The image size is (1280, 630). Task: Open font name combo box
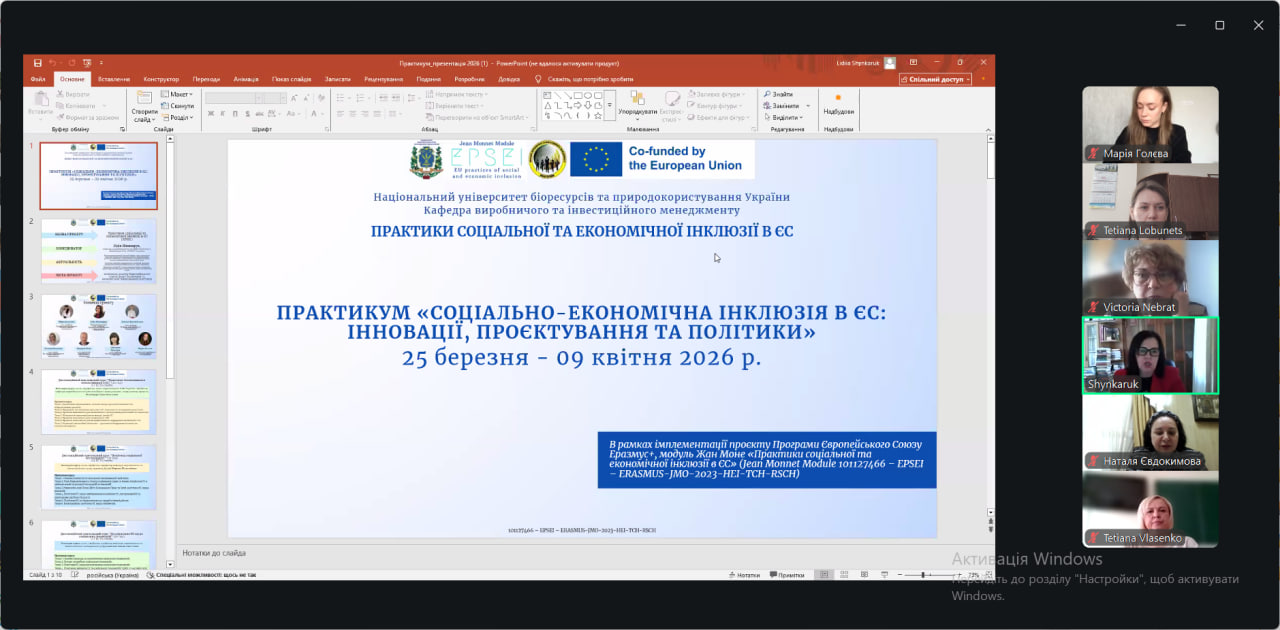(231, 98)
